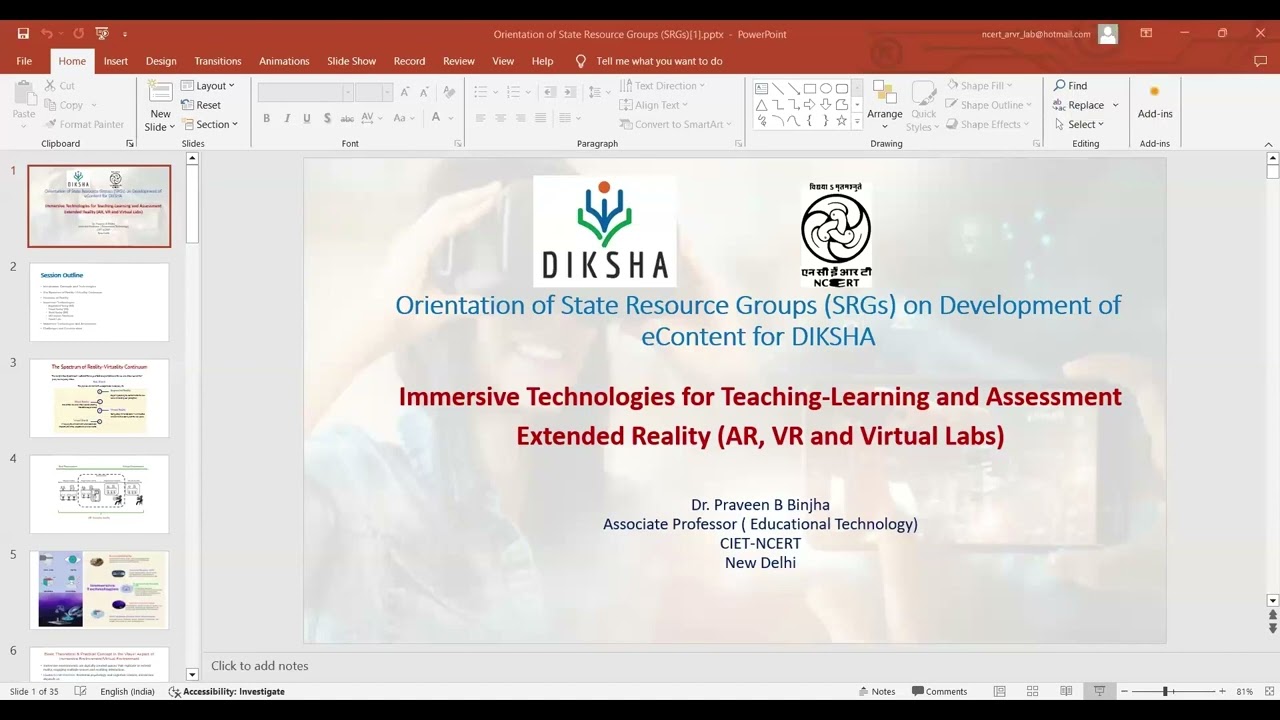Viewport: 1280px width, 720px height.
Task: Expand the shapes gallery More button
Action: pos(857,121)
